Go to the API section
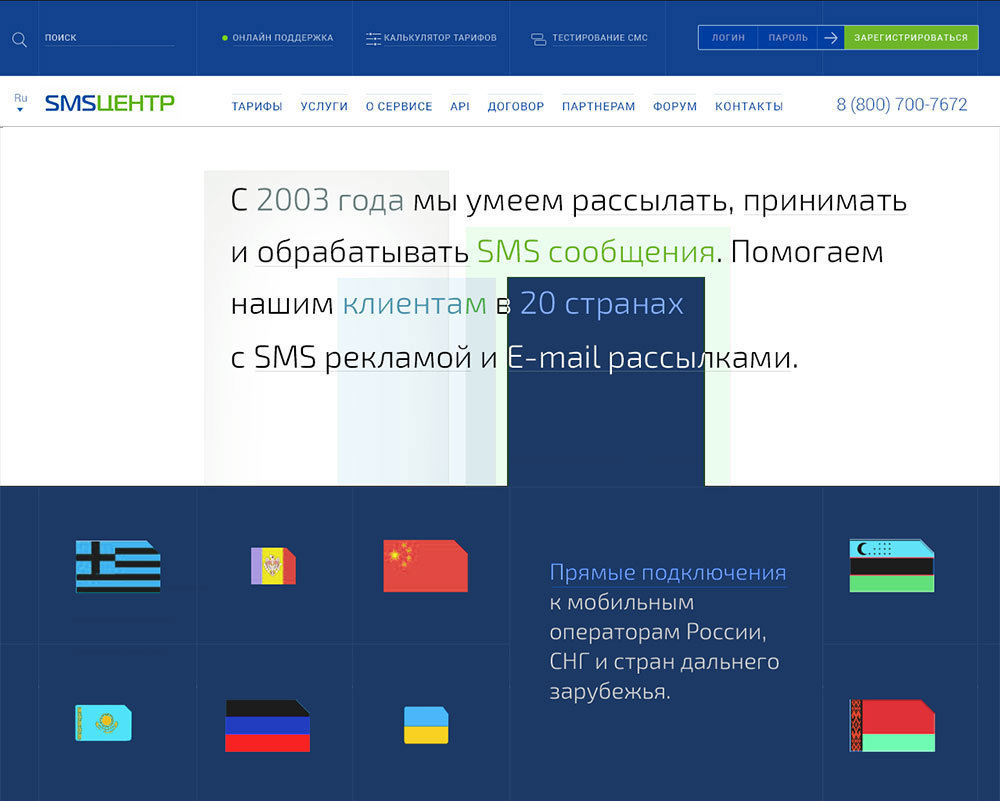This screenshot has height=801, width=1000. (x=460, y=106)
